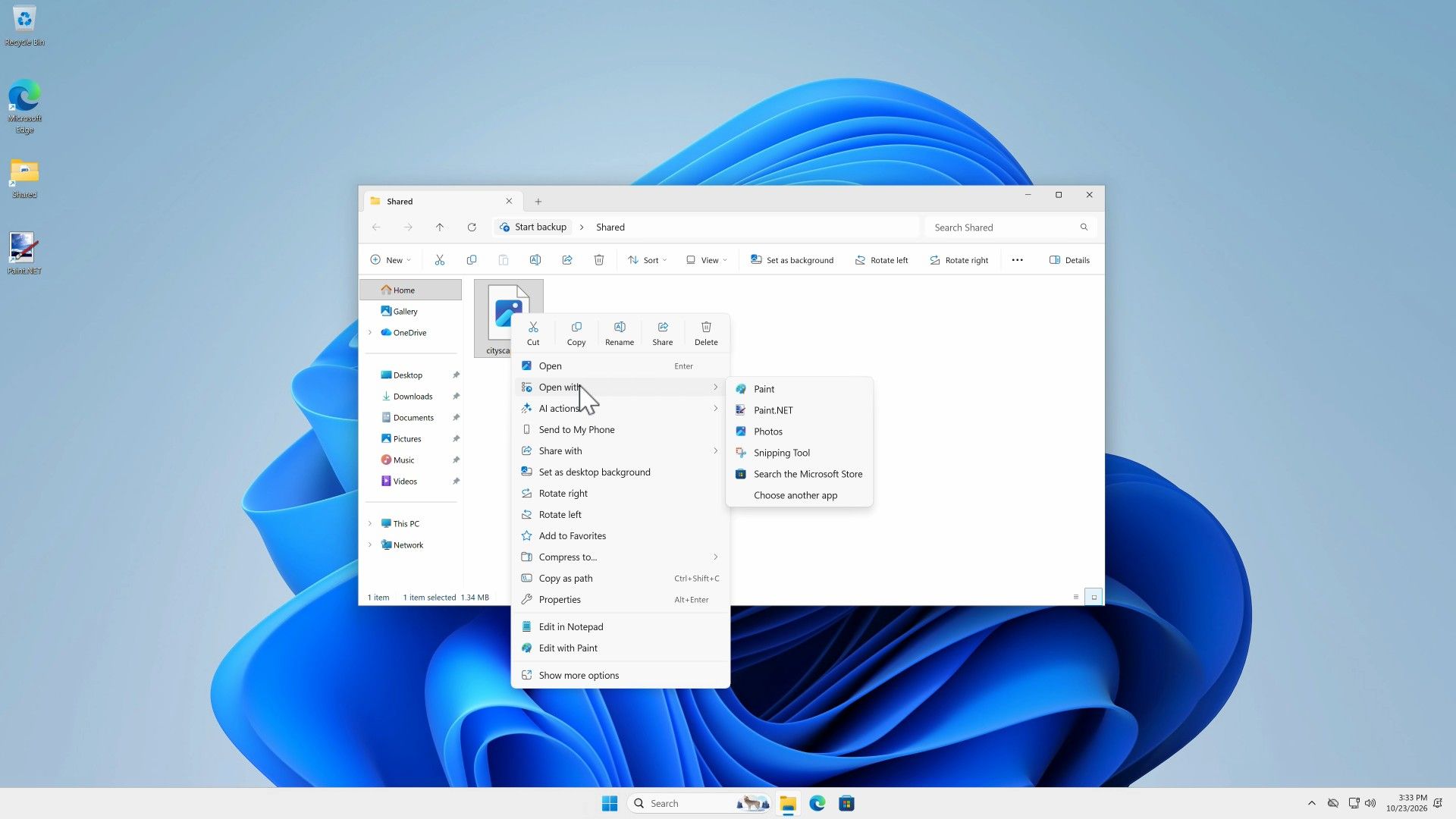1456x819 pixels.
Task: Click the Up arrow navigation icon
Action: [x=440, y=227]
